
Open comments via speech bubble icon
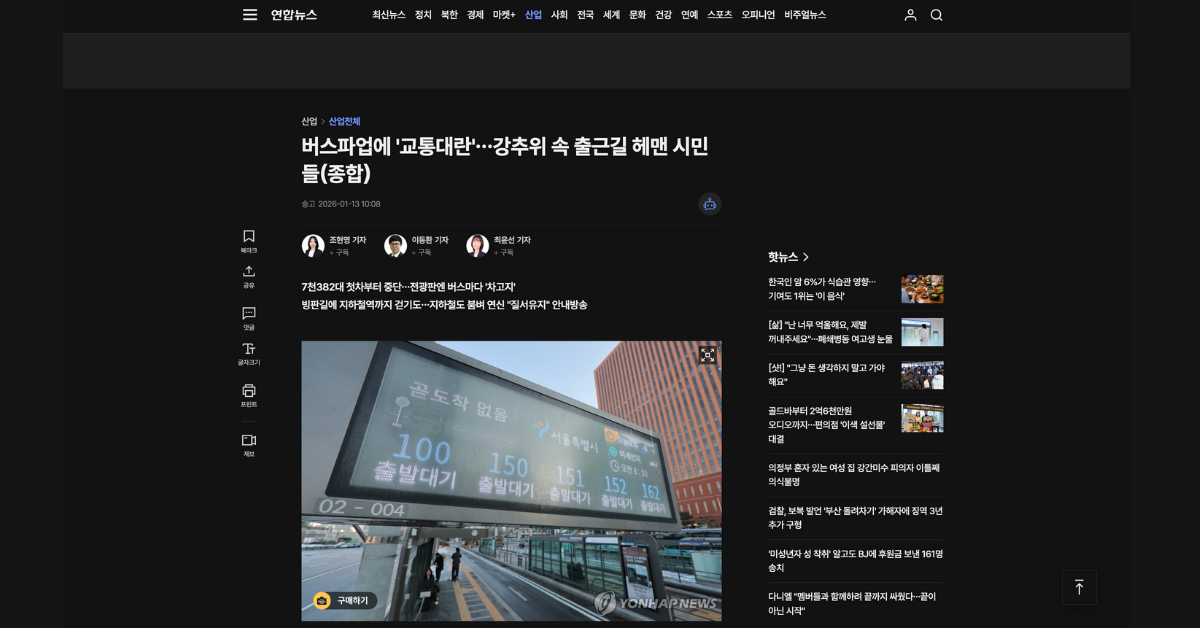249,314
